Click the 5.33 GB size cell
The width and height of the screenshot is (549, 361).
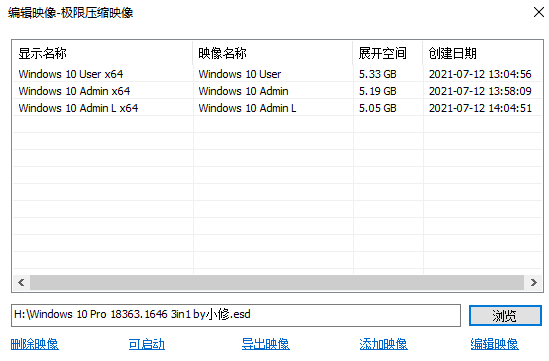coord(377,74)
